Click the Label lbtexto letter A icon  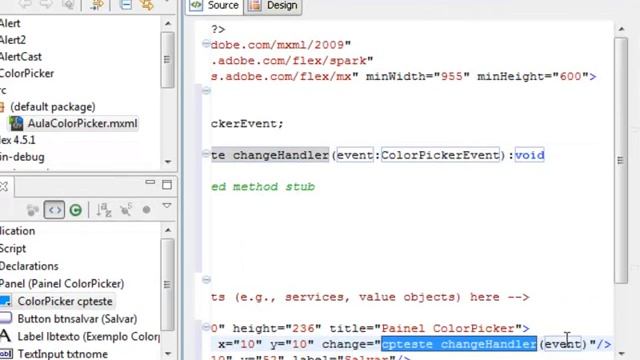5,336
